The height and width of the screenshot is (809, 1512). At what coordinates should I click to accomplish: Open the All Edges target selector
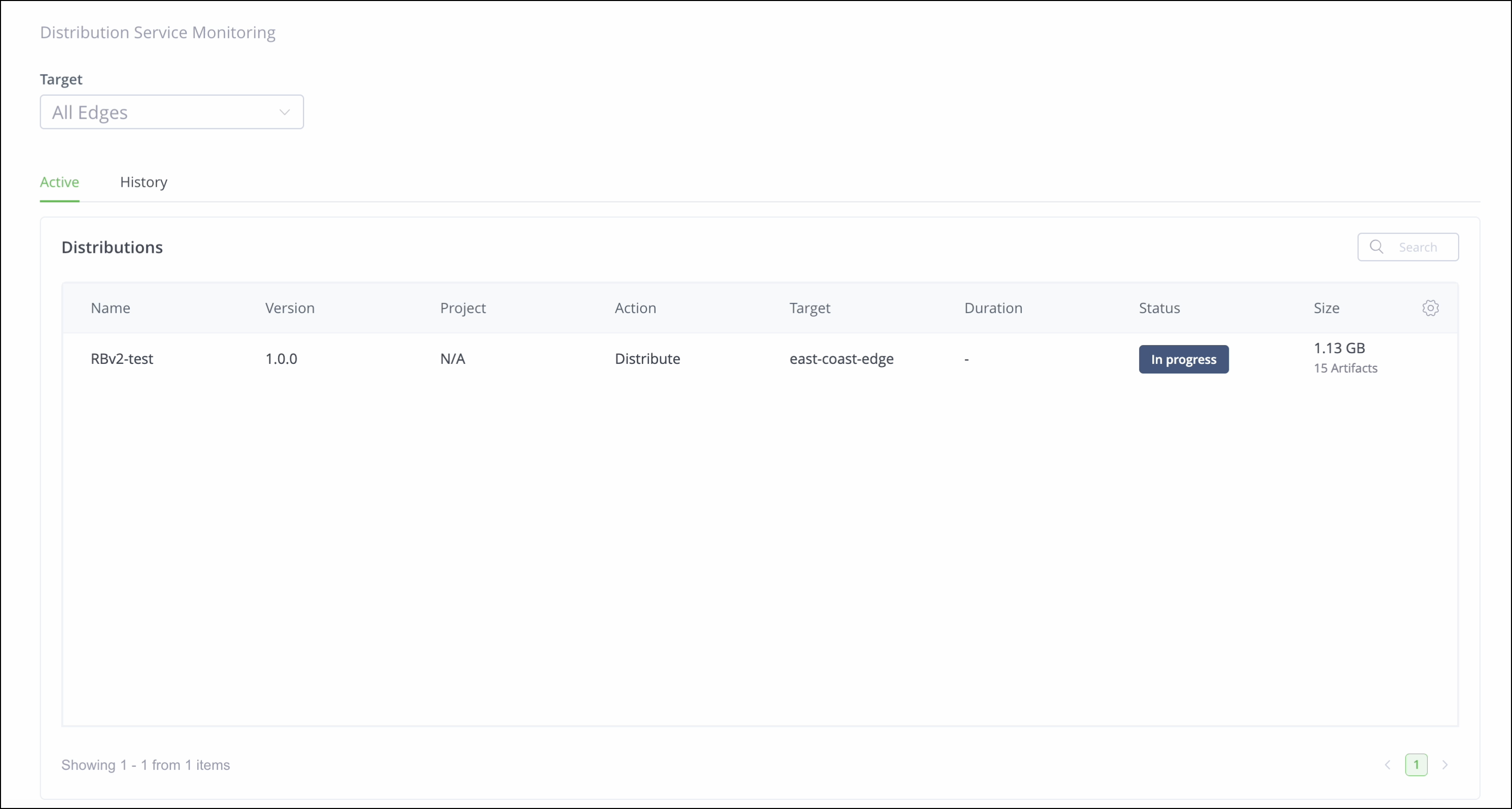tap(171, 112)
